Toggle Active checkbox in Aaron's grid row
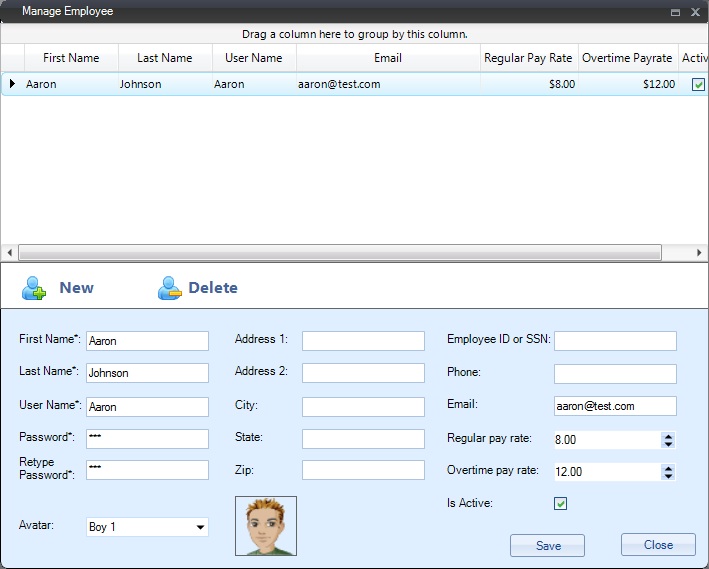 pos(698,85)
